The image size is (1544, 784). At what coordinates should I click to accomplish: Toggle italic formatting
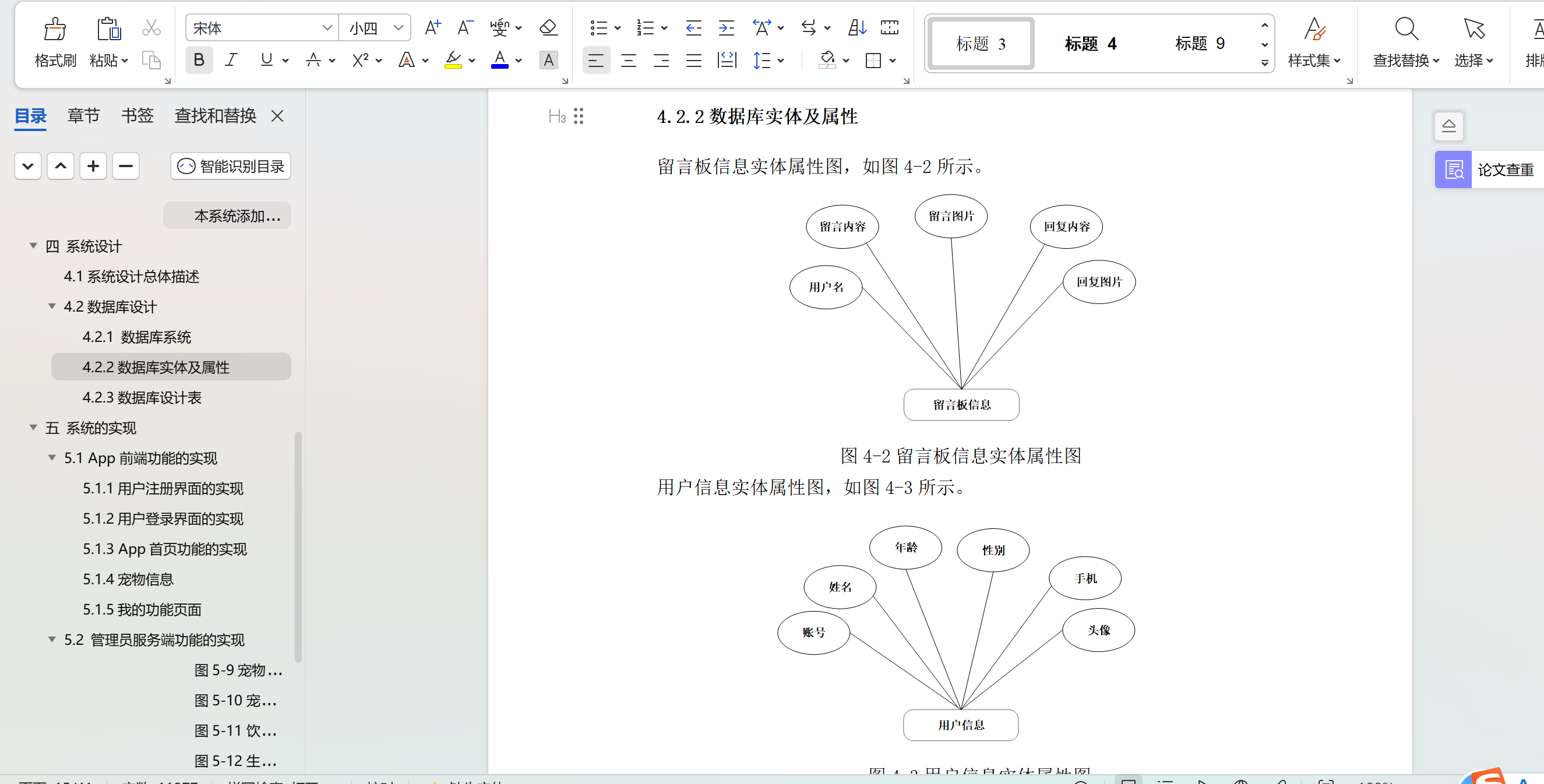[x=231, y=60]
